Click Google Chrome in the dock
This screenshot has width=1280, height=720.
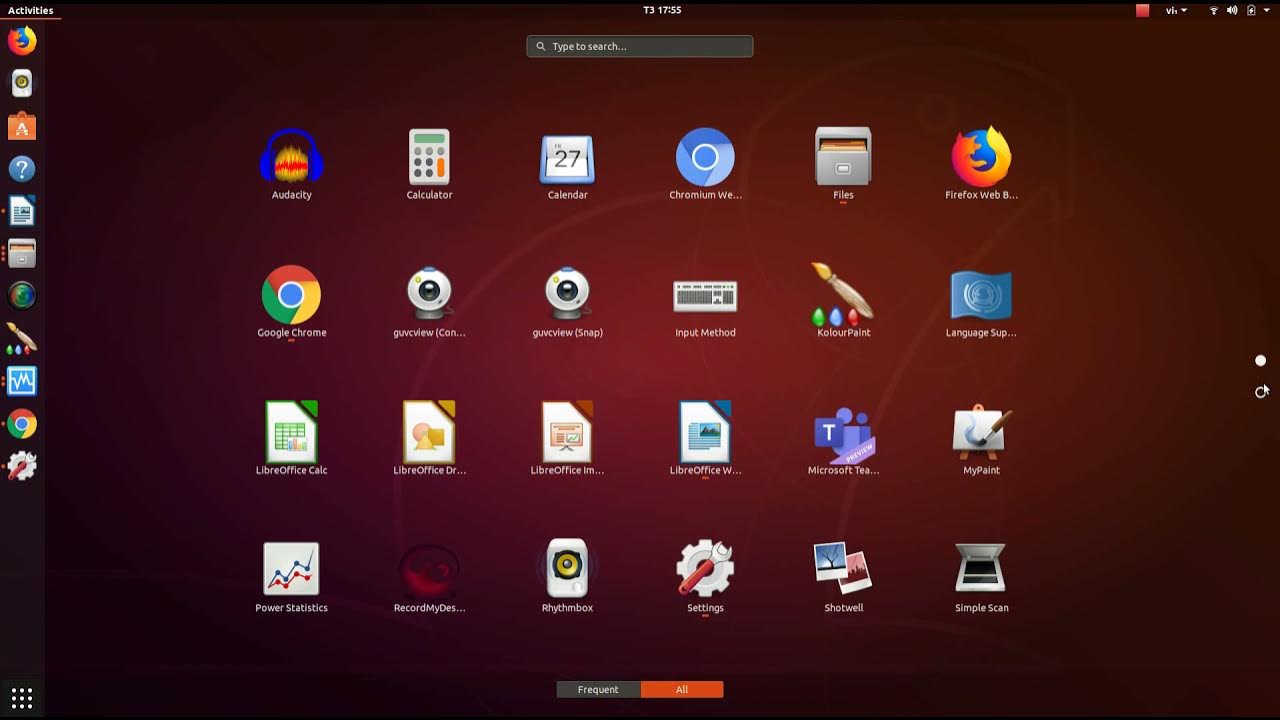coord(22,424)
